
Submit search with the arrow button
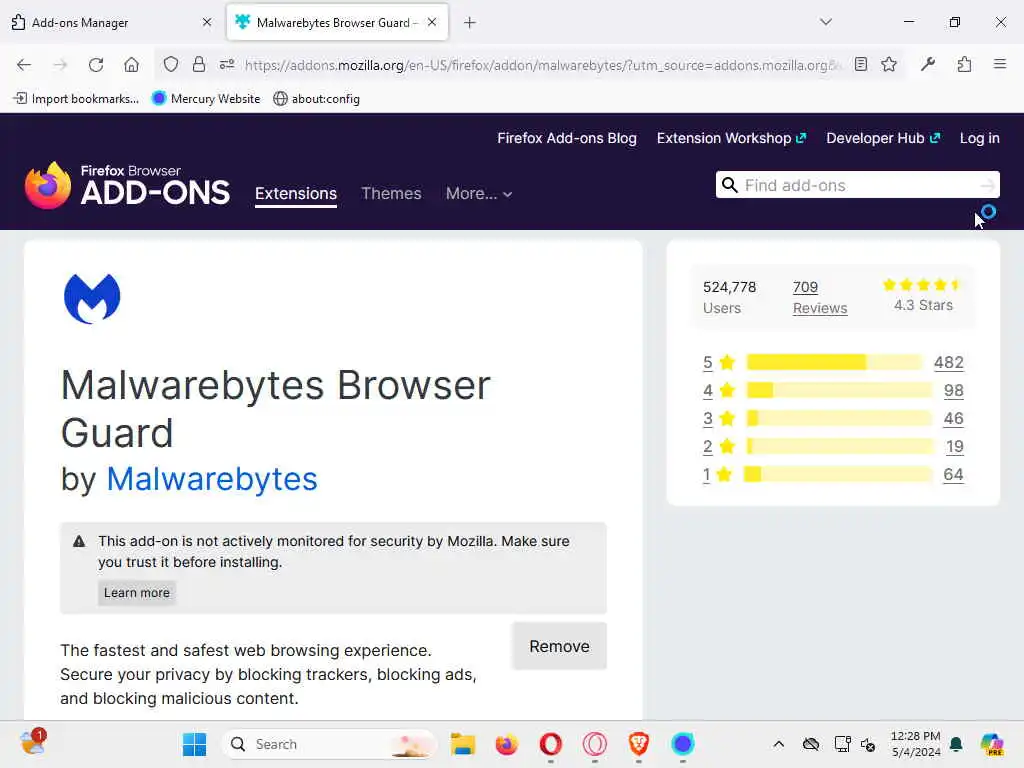point(987,185)
